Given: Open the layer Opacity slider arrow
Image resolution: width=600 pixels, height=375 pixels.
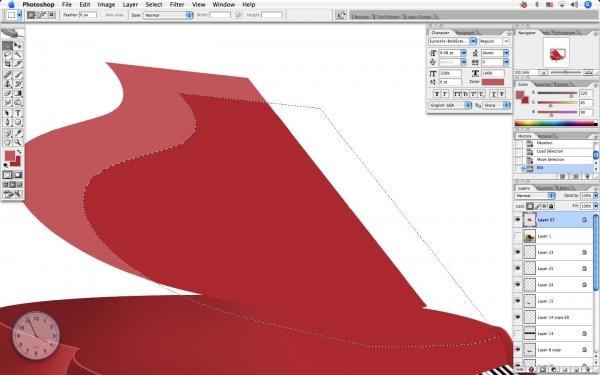Looking at the screenshot, I should tap(595, 196).
